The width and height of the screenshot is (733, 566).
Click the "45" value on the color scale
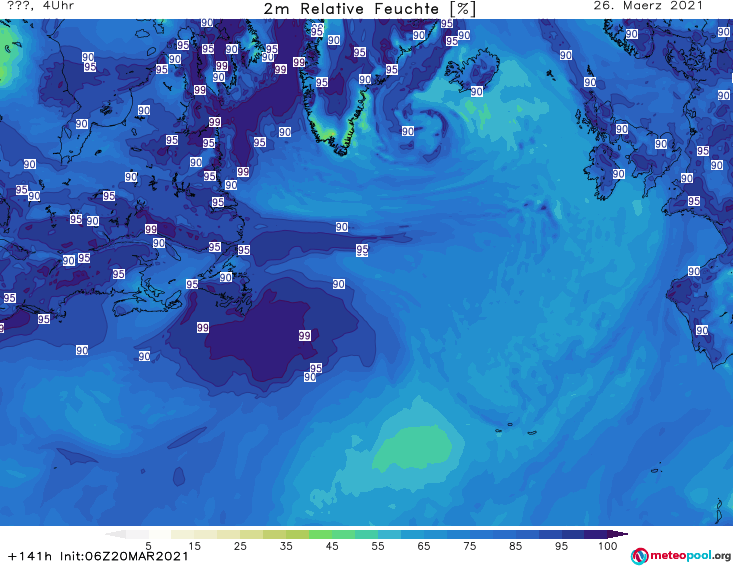(332, 545)
